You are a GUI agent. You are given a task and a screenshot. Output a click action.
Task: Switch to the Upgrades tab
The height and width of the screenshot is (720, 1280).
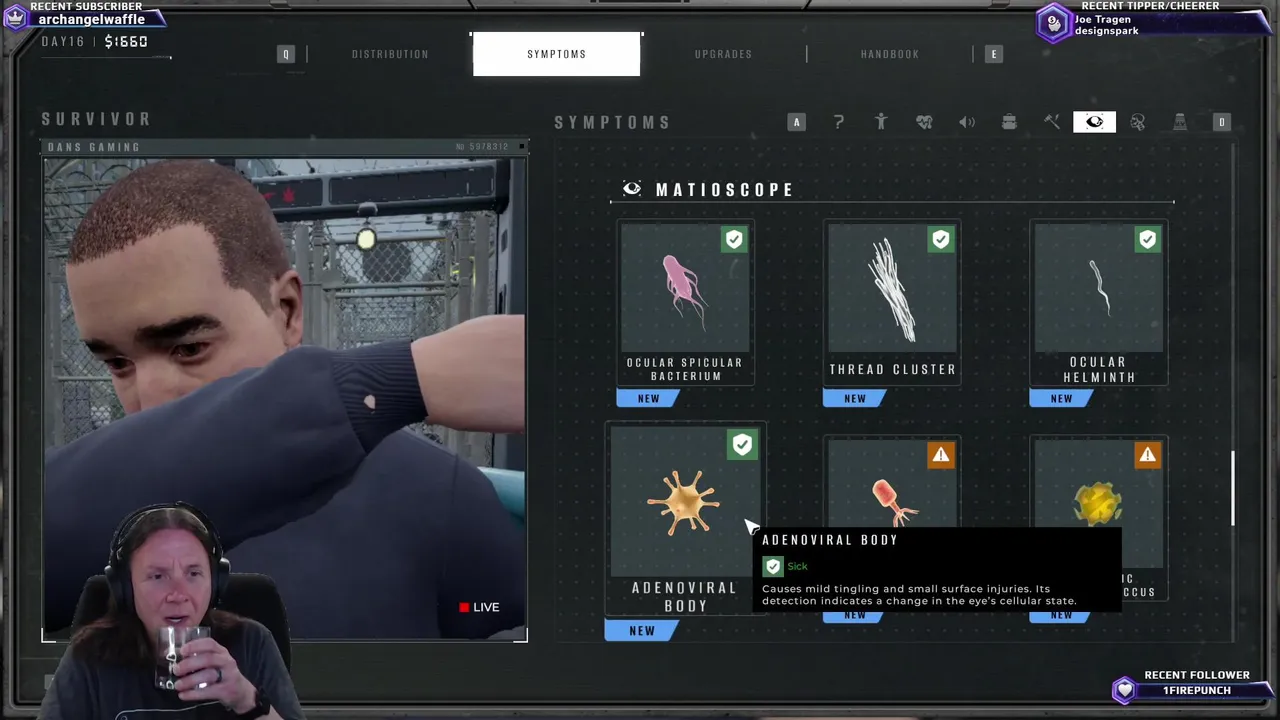(x=723, y=54)
